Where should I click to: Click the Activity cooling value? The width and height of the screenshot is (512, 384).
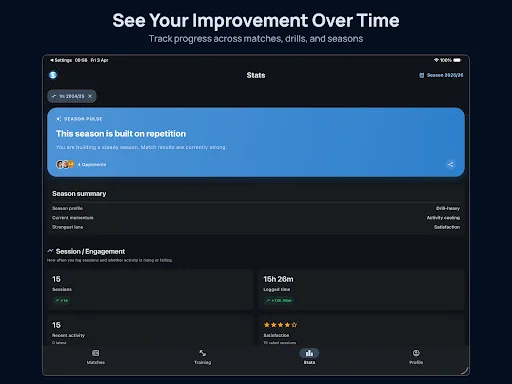point(443,218)
